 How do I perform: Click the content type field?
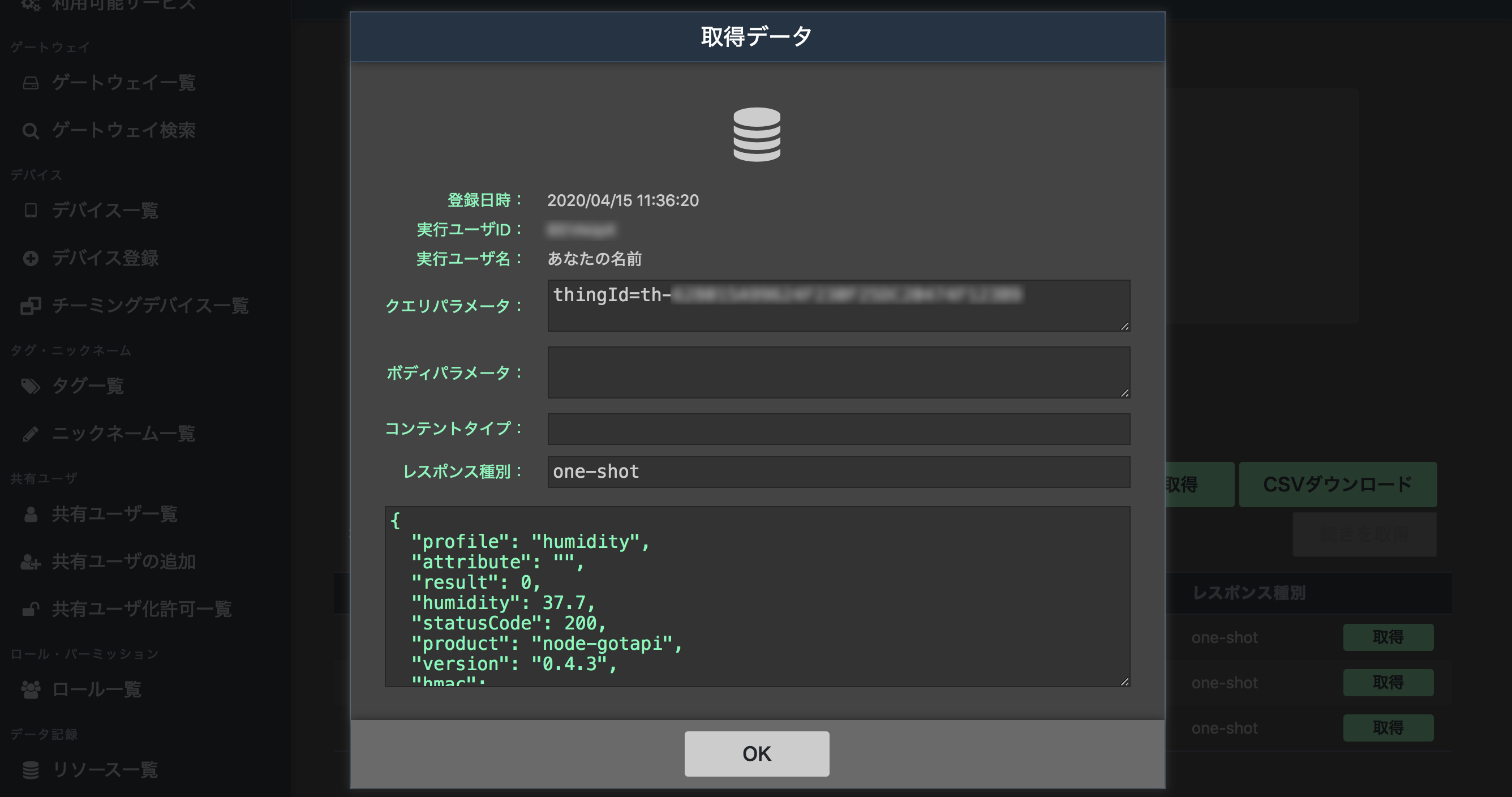pyautogui.click(x=839, y=429)
